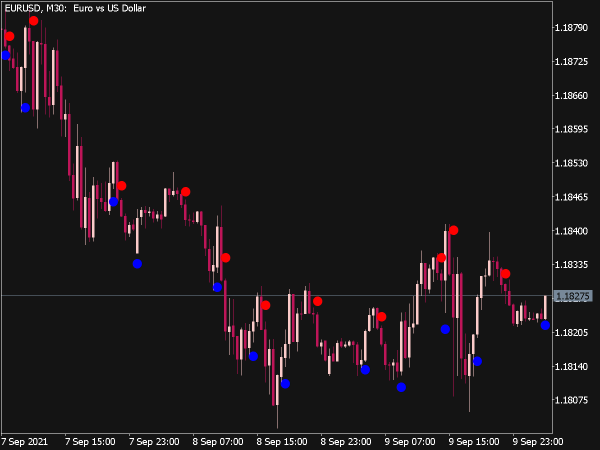Click the 9 Sep 07:00 time label
This screenshot has width=600, height=450.
point(410,442)
